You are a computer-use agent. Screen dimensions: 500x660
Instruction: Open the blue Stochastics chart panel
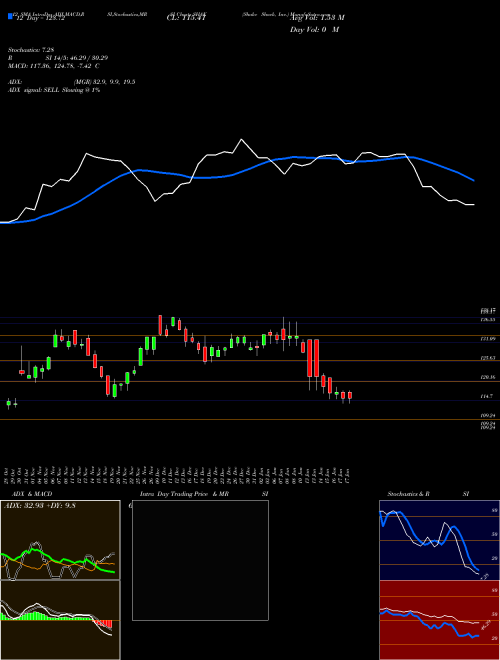click(439, 540)
